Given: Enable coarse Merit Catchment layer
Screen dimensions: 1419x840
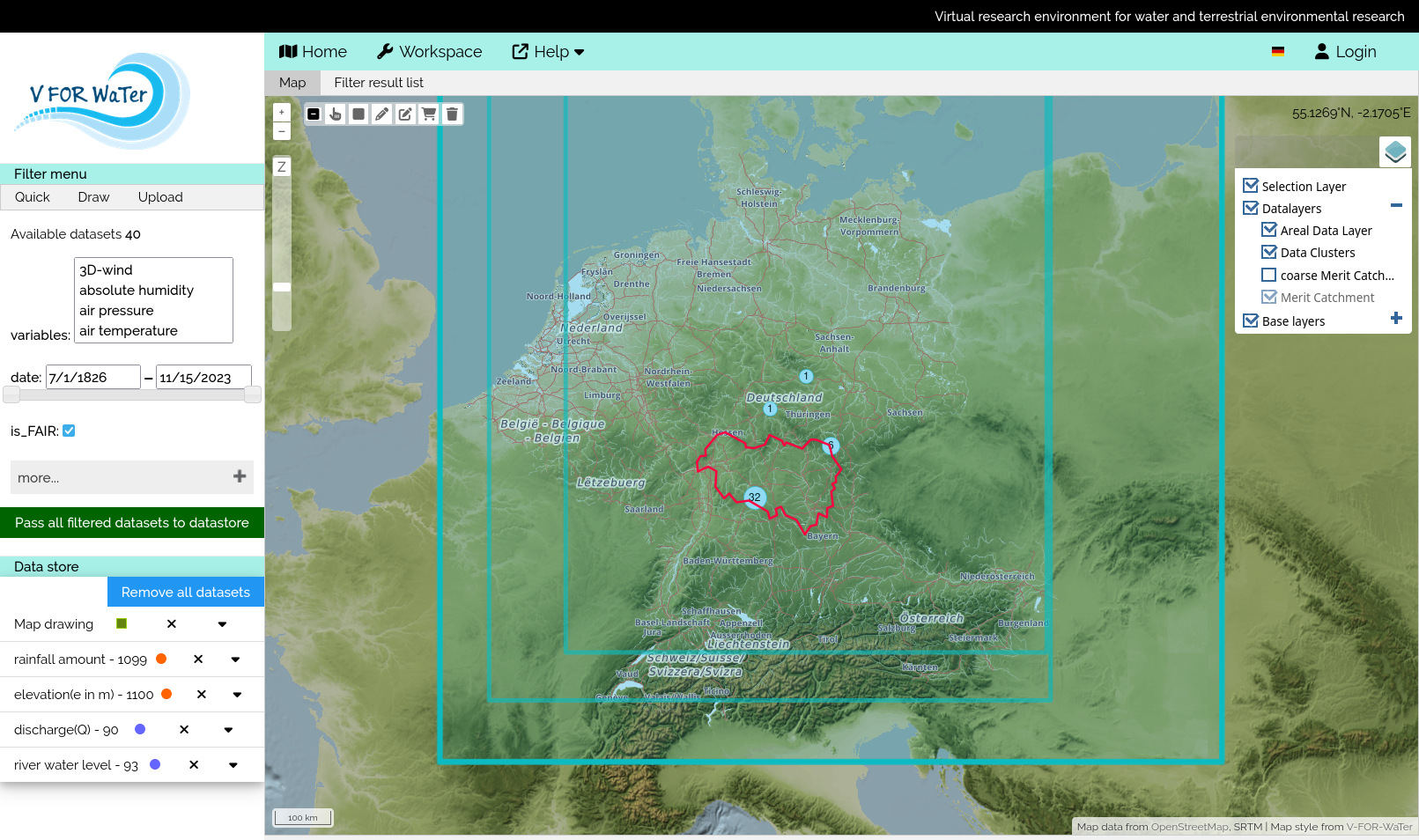Looking at the screenshot, I should tap(1269, 276).
